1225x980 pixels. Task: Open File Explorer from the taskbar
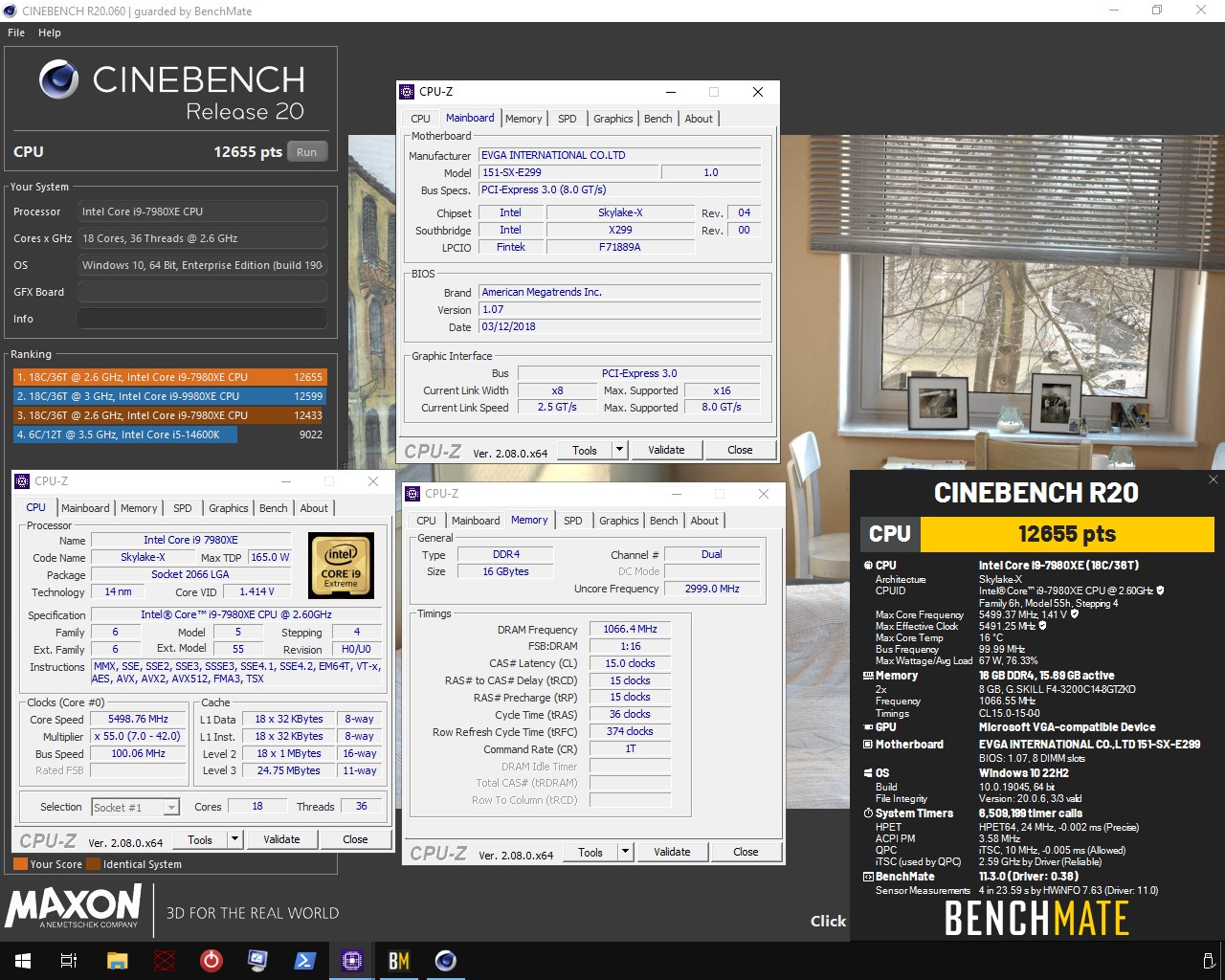117,961
